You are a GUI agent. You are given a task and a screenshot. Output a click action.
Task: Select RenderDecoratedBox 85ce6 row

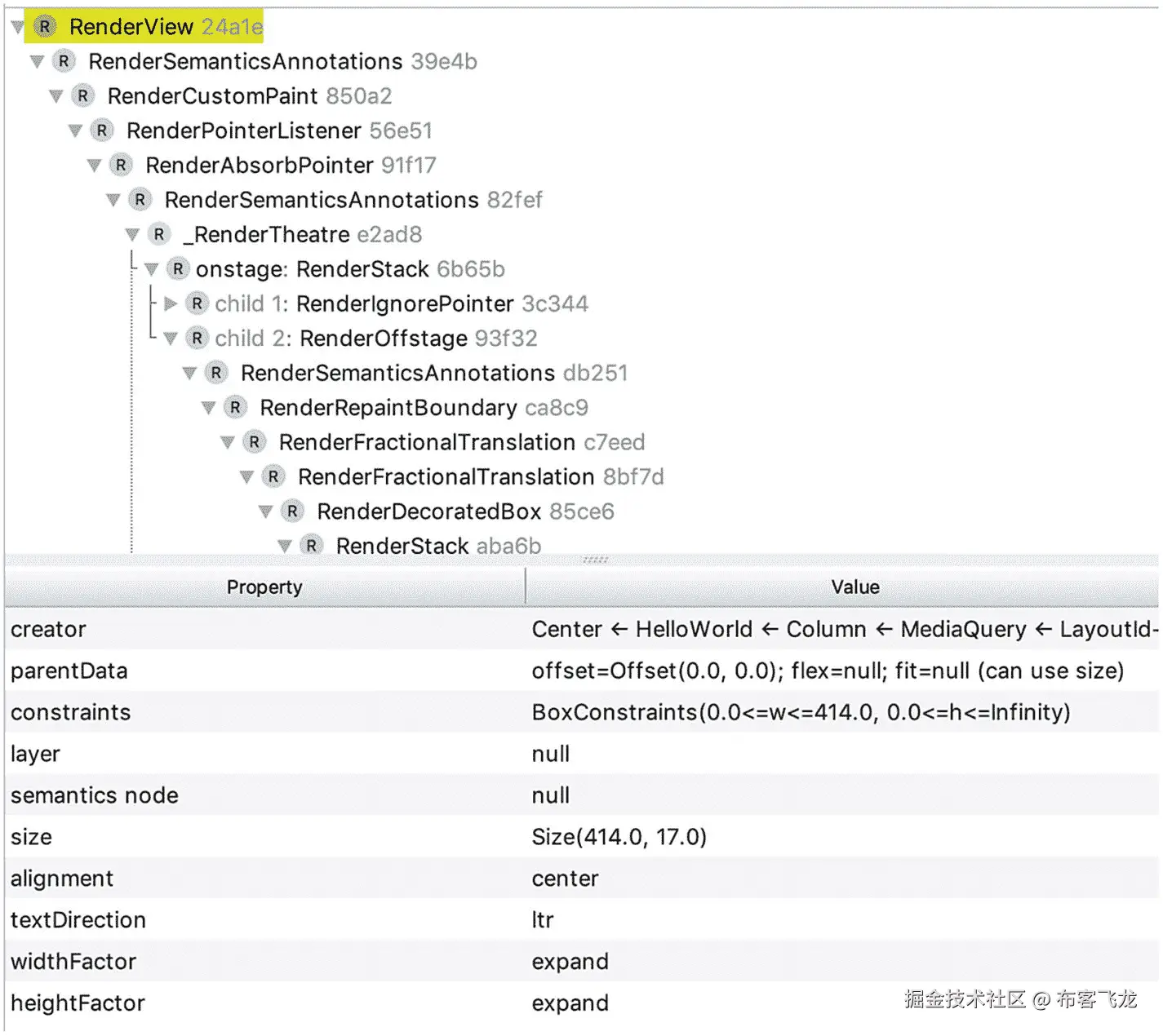tap(465, 511)
